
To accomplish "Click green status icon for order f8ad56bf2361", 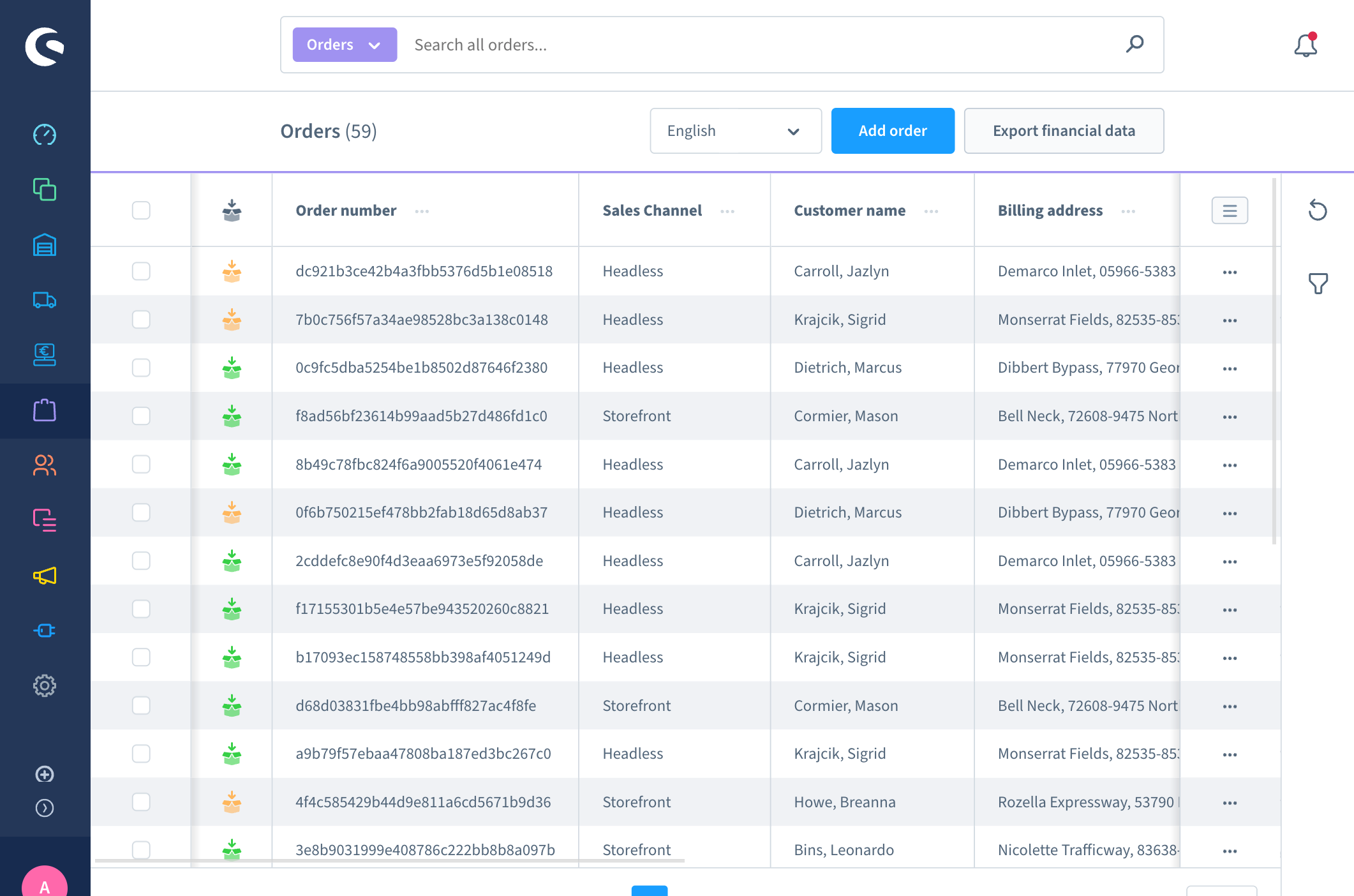I will pos(232,416).
